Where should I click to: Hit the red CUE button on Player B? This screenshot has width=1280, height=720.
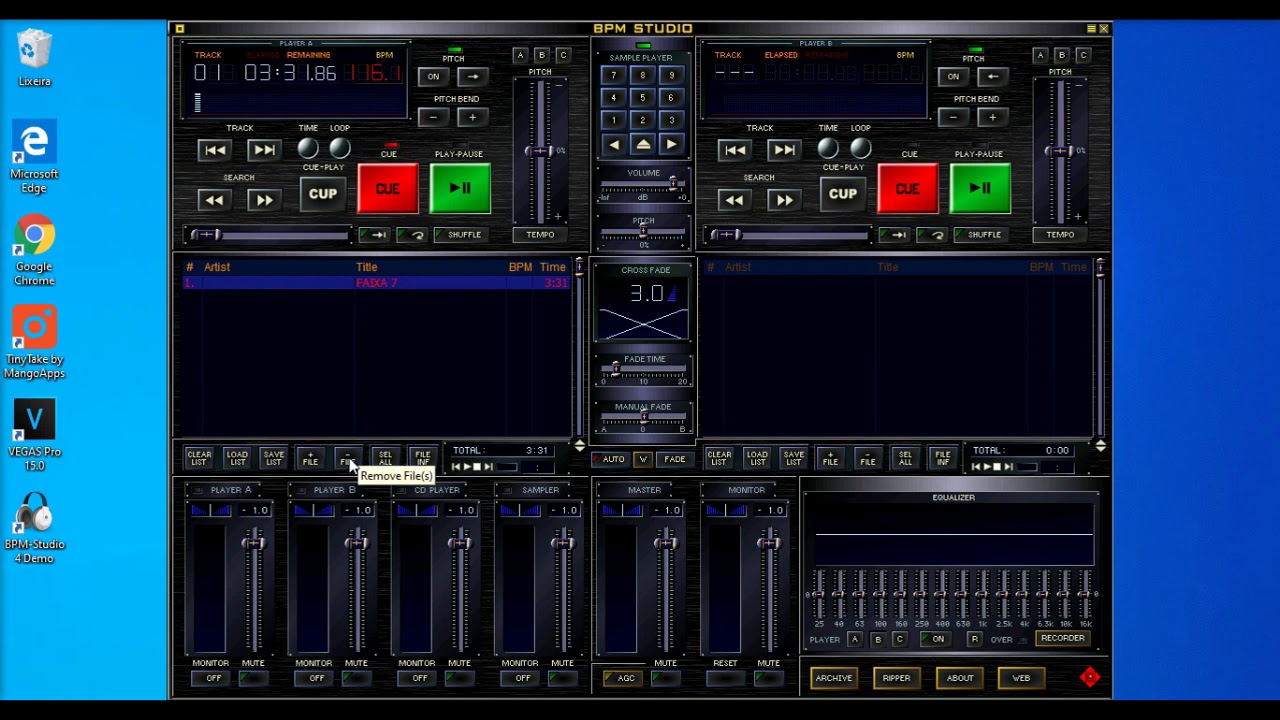[908, 189]
